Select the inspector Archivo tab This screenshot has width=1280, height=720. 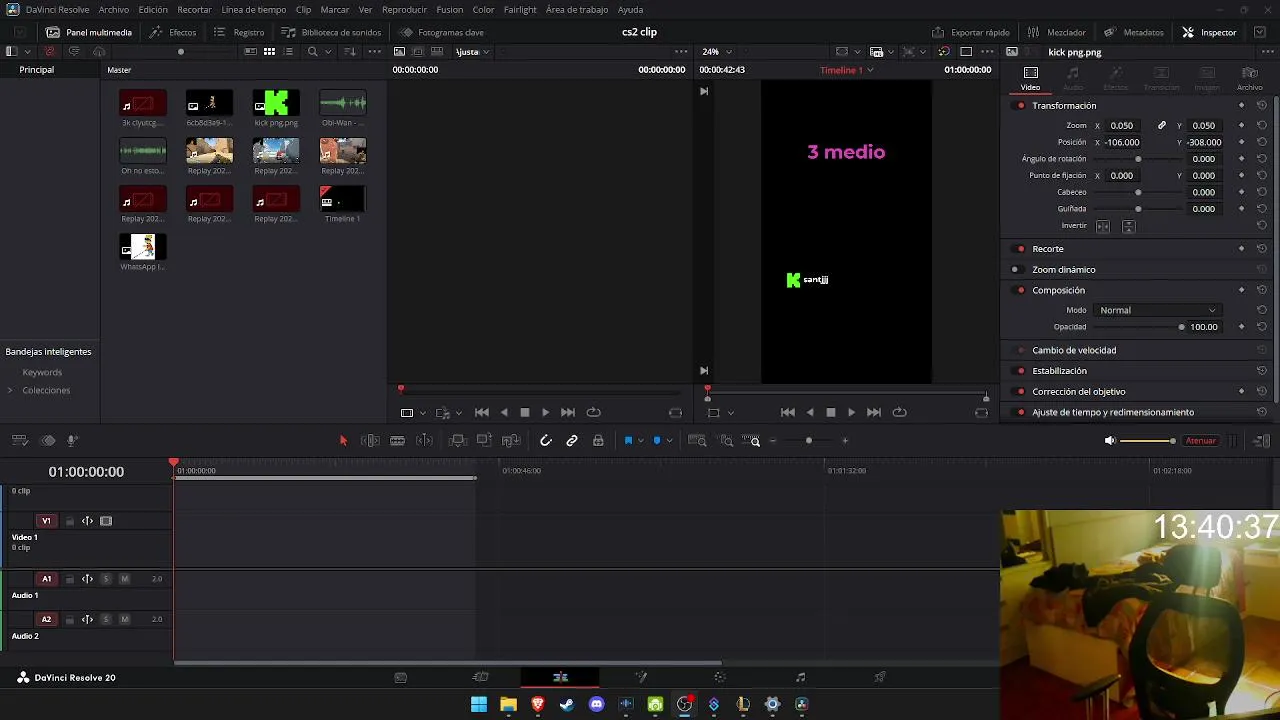point(1250,78)
